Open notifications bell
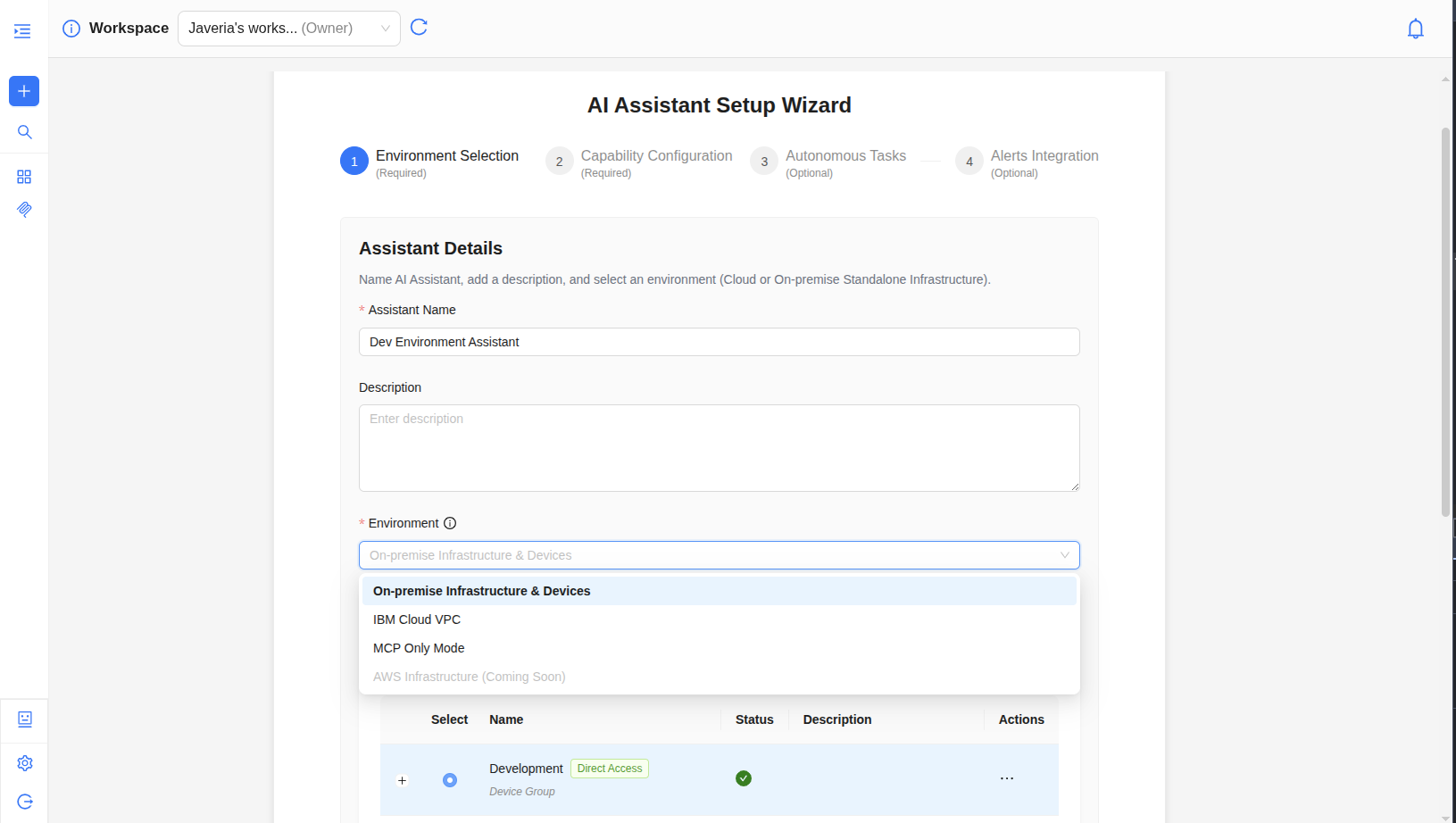 (x=1415, y=29)
